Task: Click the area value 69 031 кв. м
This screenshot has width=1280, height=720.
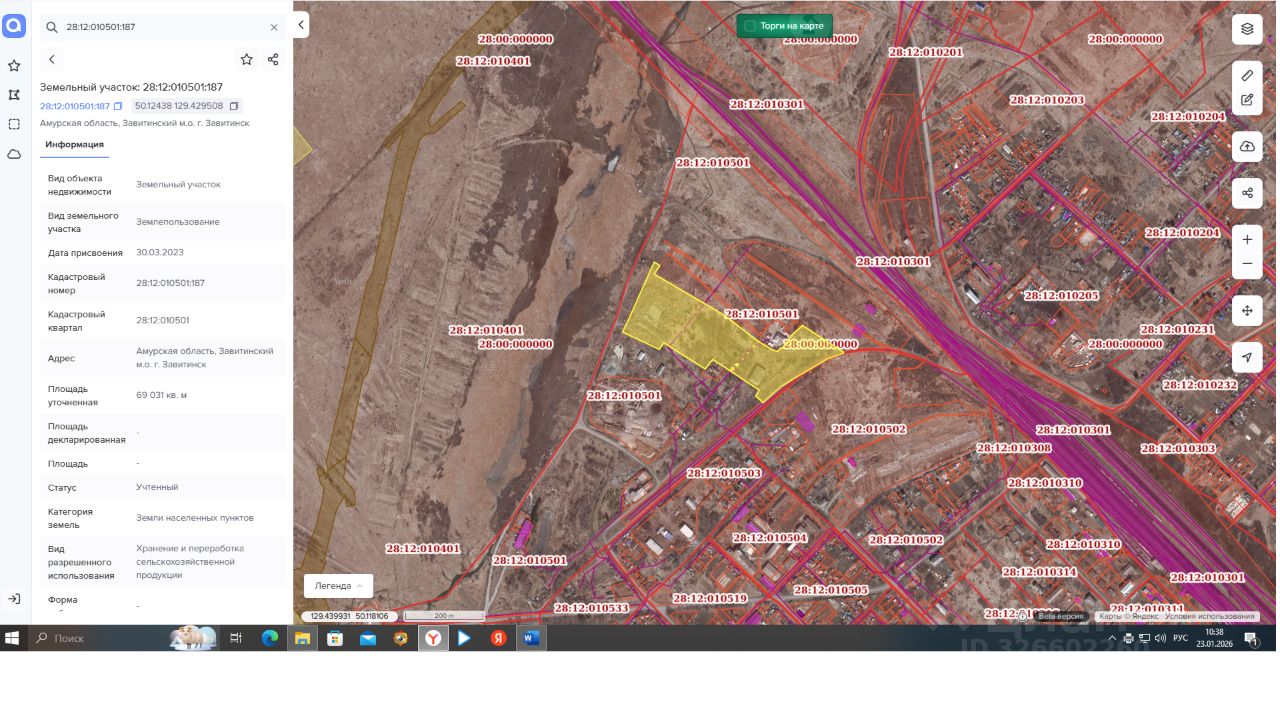Action: pyautogui.click(x=162, y=395)
